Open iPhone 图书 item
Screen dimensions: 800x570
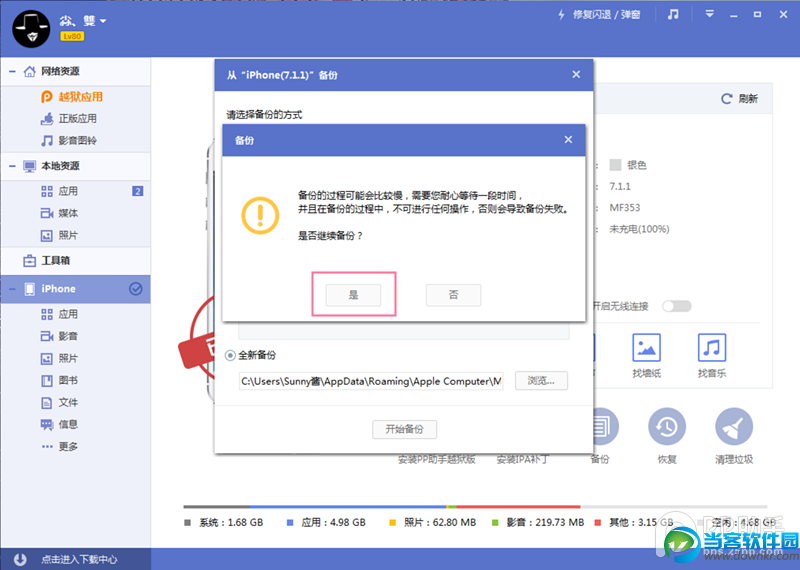[x=68, y=380]
